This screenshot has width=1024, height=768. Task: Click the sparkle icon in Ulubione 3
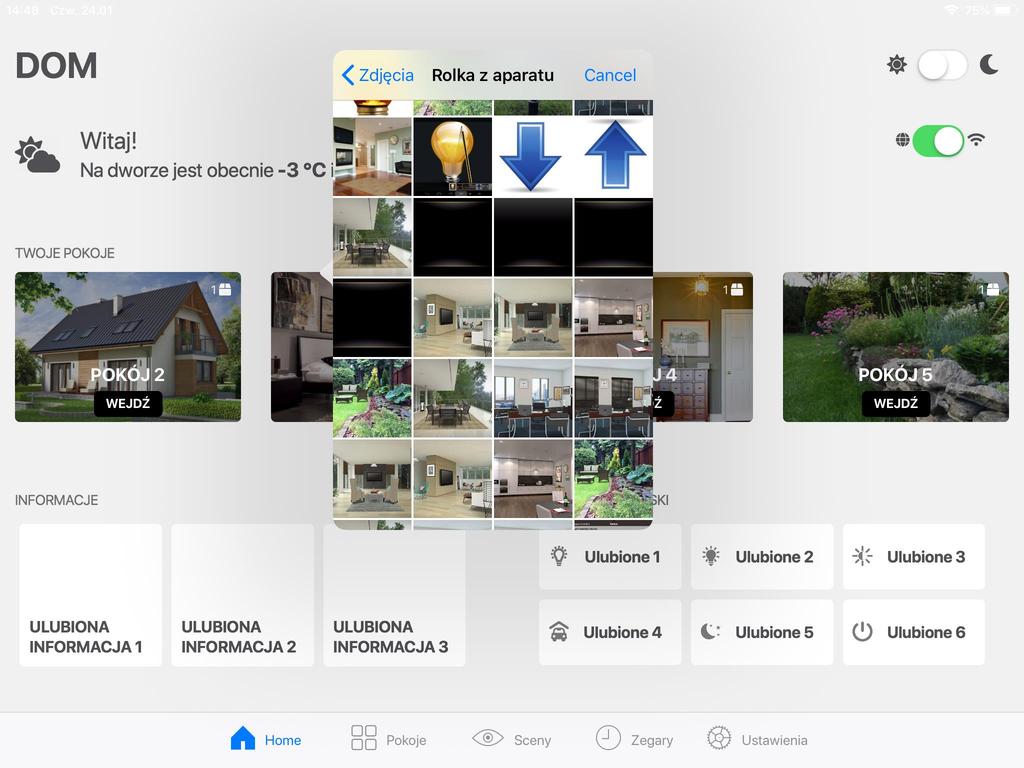[862, 556]
